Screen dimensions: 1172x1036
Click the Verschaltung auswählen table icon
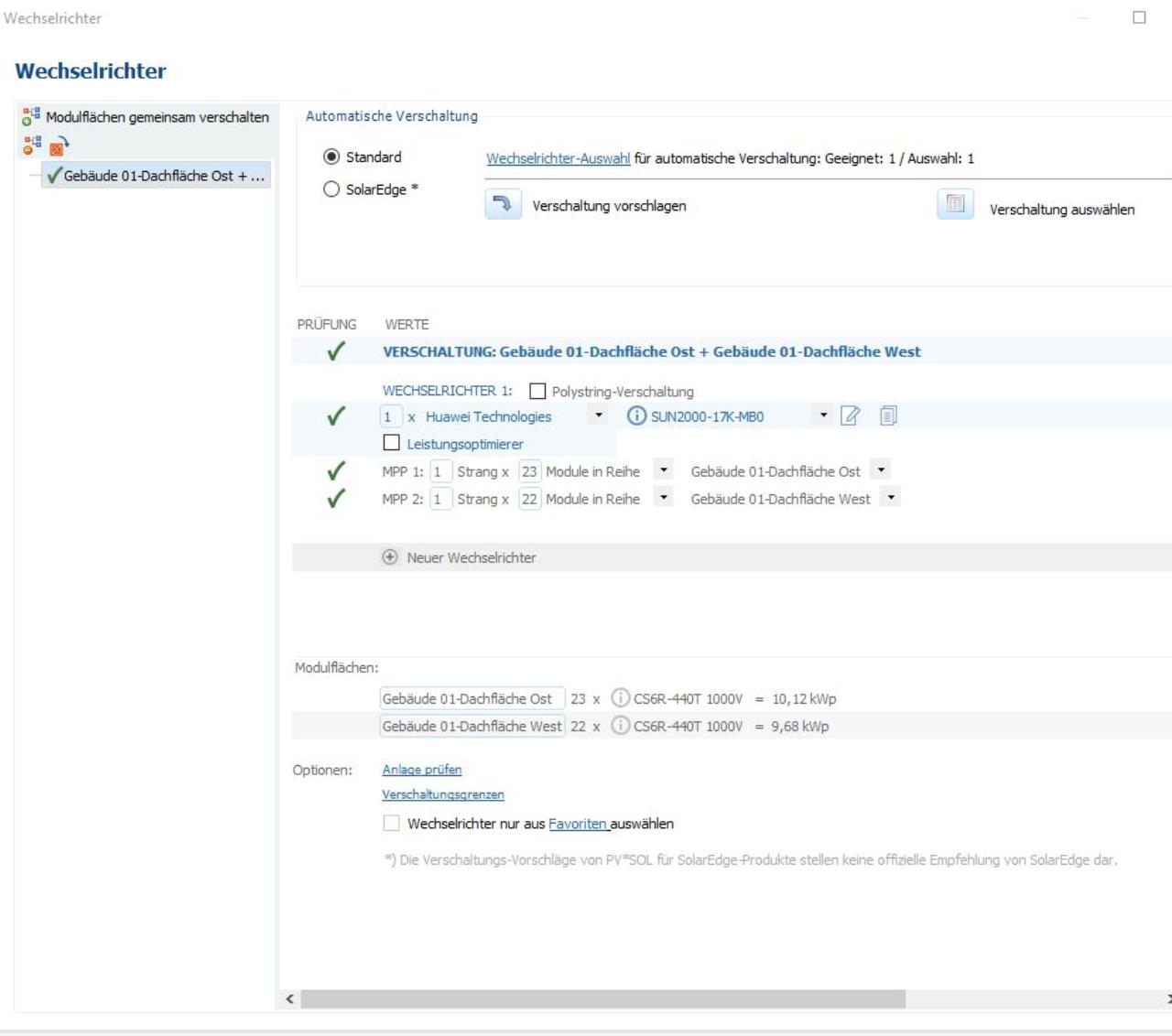pos(955,204)
